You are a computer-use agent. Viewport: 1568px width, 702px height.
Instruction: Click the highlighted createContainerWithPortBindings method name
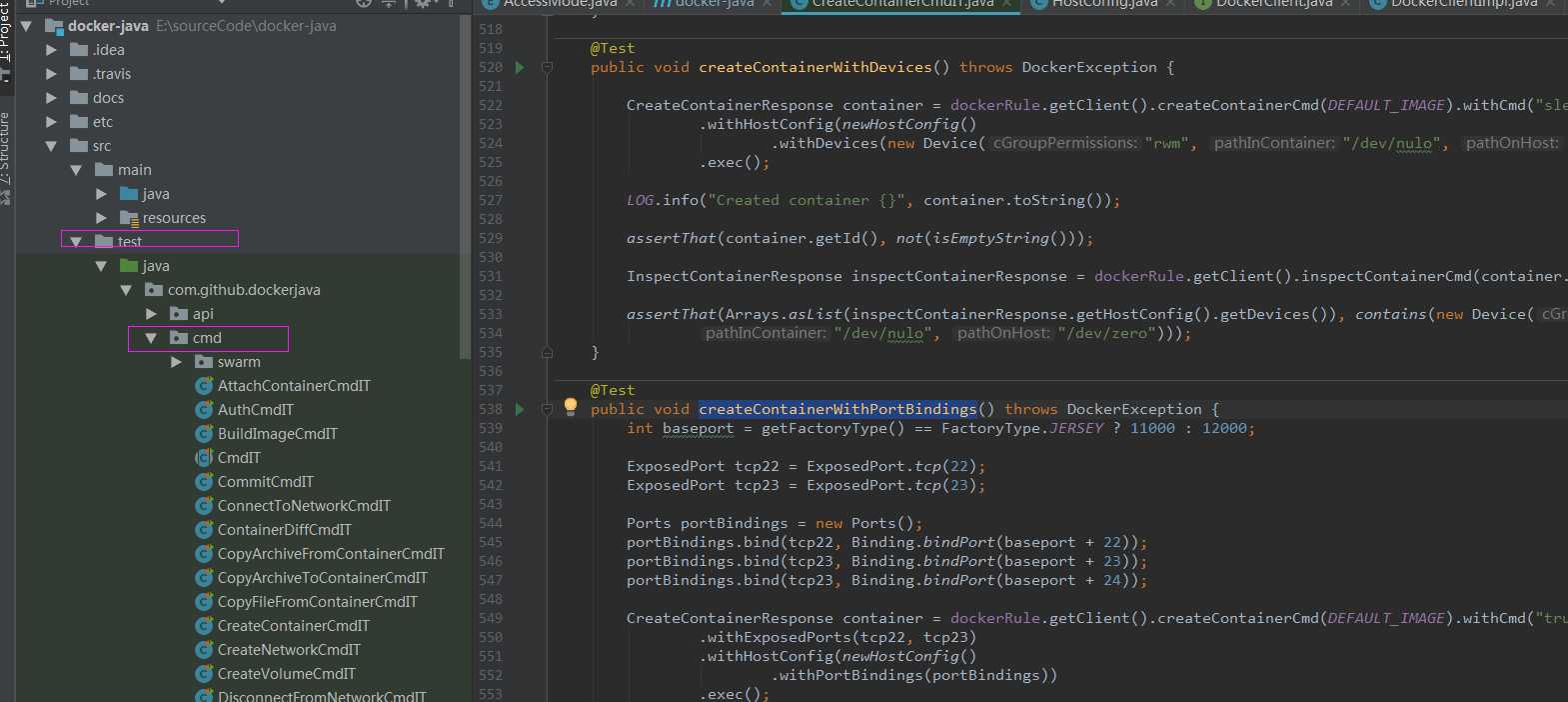837,409
